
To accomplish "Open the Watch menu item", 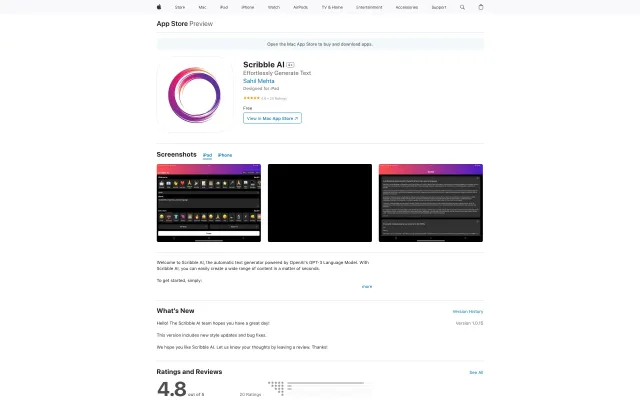I will point(274,6).
